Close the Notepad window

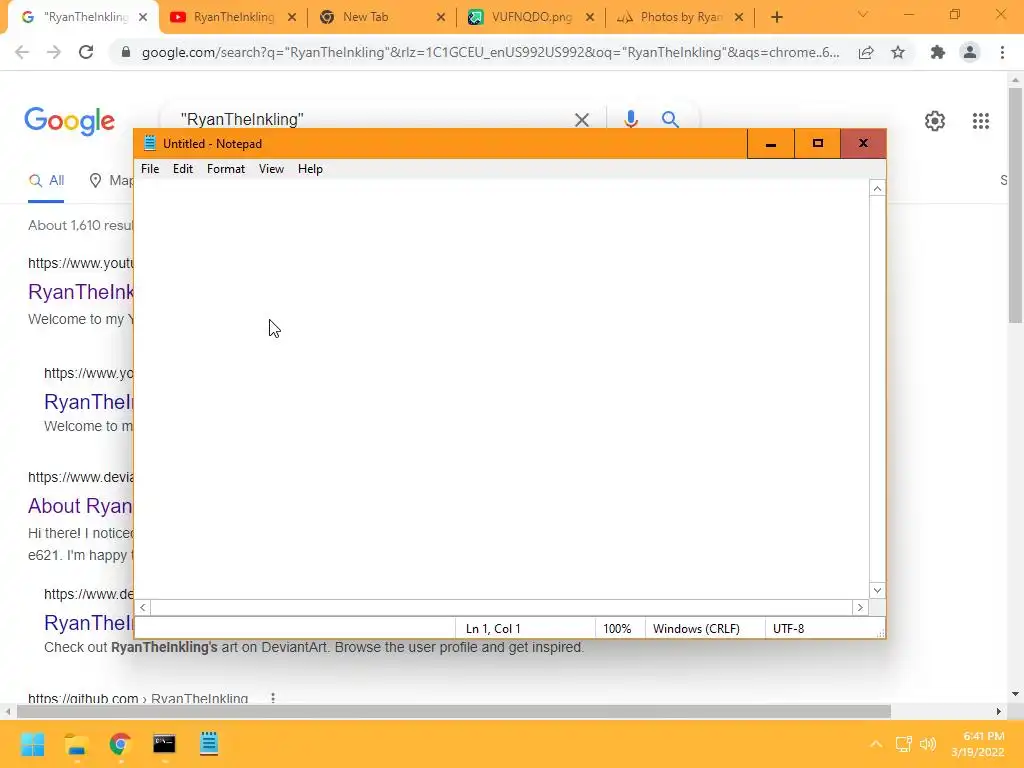click(x=863, y=144)
